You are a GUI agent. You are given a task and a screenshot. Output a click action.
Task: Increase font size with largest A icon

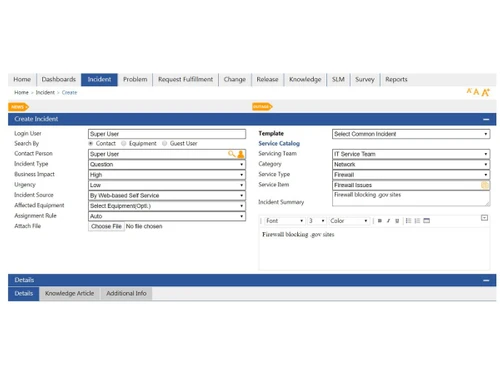click(485, 92)
